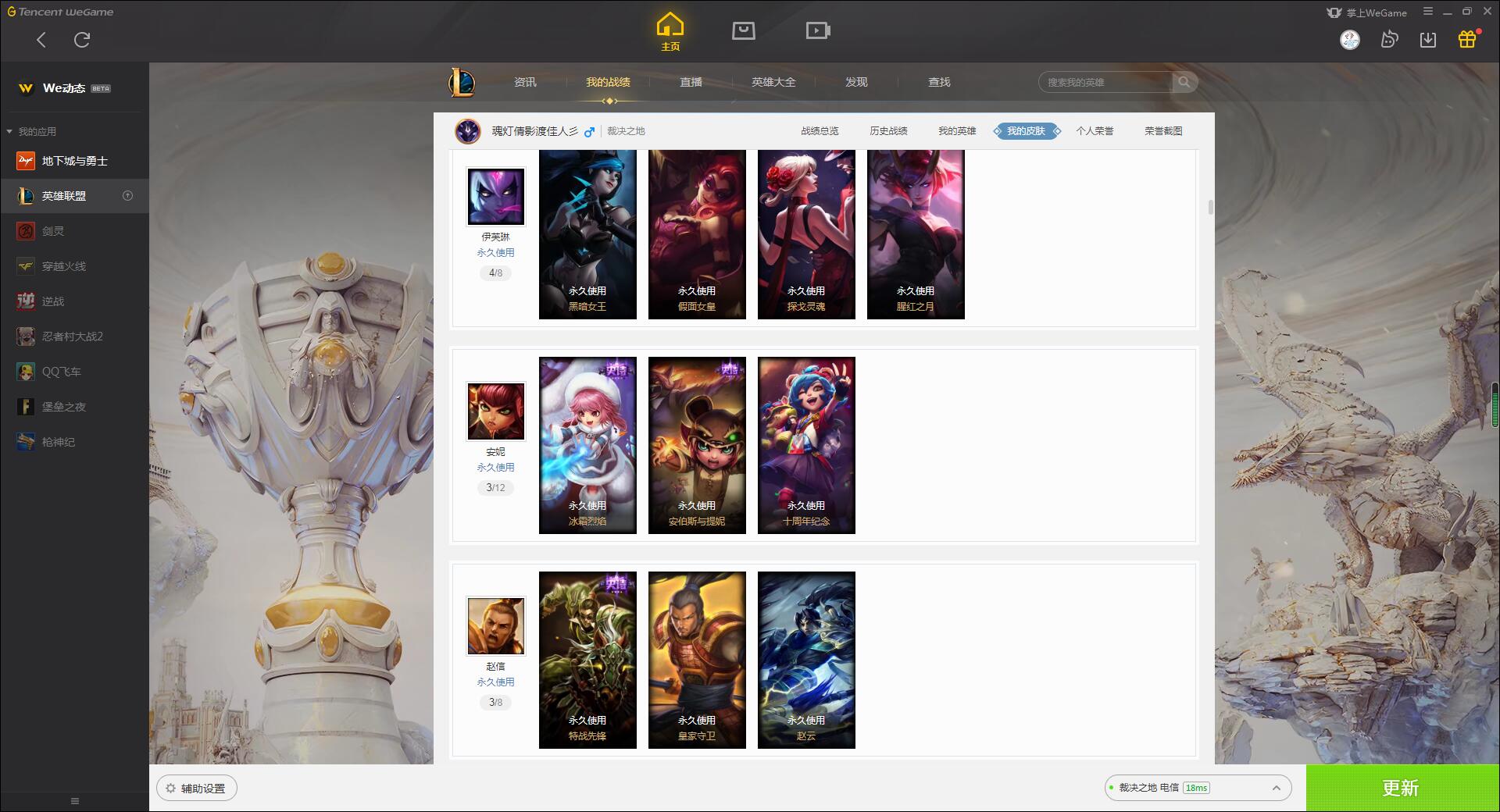Click the League of Legends logo icon
Screen dimensions: 1500x812
[462, 82]
